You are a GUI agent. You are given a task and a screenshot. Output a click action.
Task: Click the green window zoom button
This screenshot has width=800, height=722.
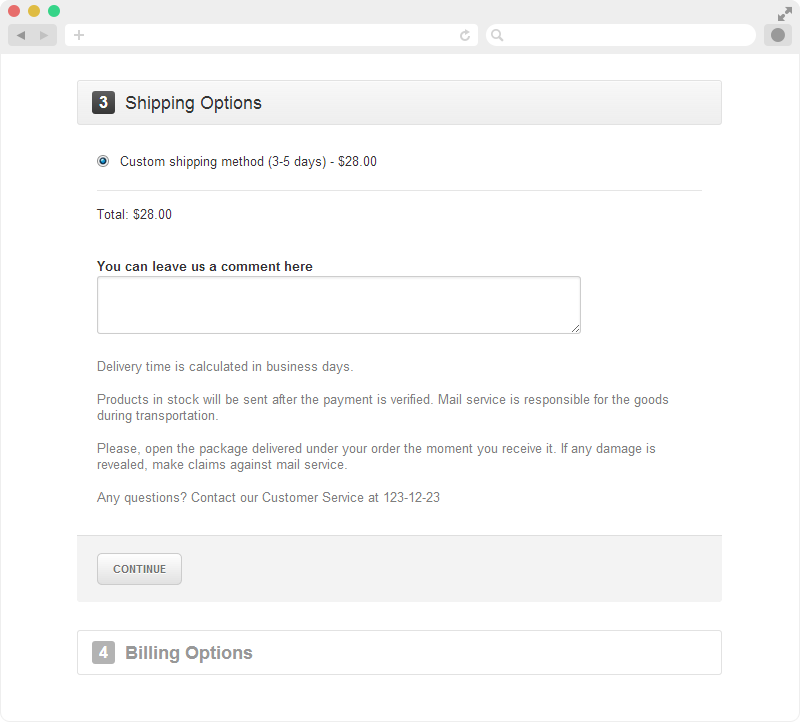pyautogui.click(x=54, y=11)
